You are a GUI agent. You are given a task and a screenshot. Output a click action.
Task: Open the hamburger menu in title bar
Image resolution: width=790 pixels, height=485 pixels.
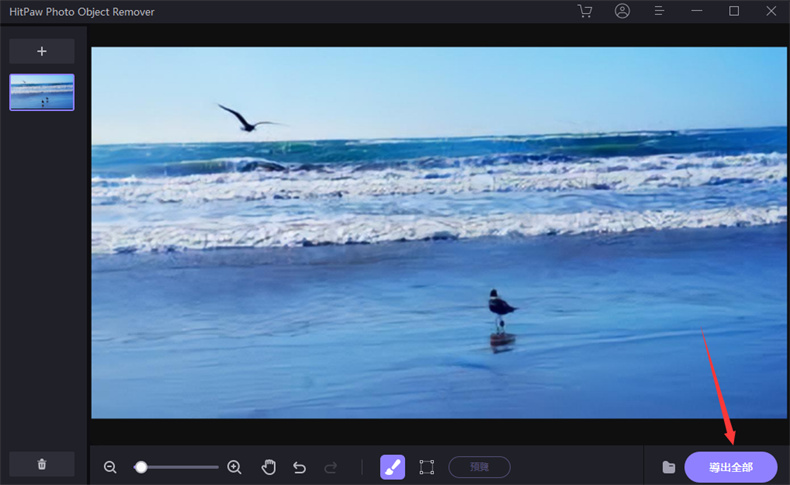coord(660,11)
